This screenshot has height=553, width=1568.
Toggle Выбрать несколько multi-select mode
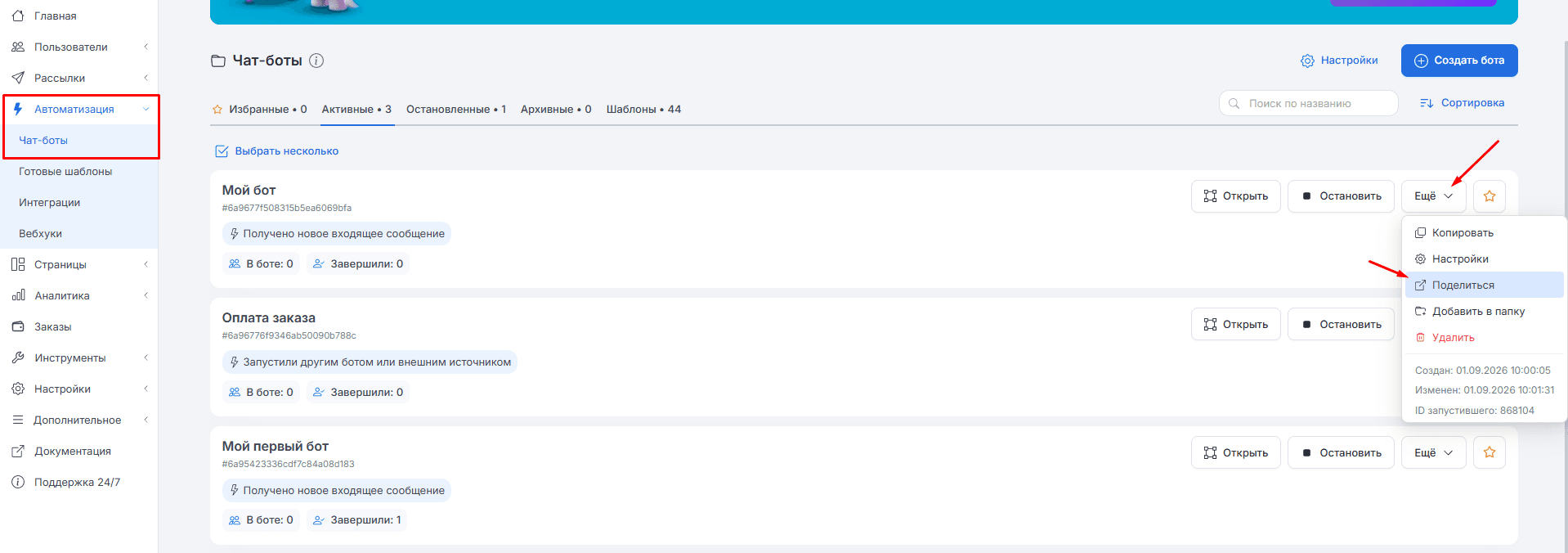[276, 151]
